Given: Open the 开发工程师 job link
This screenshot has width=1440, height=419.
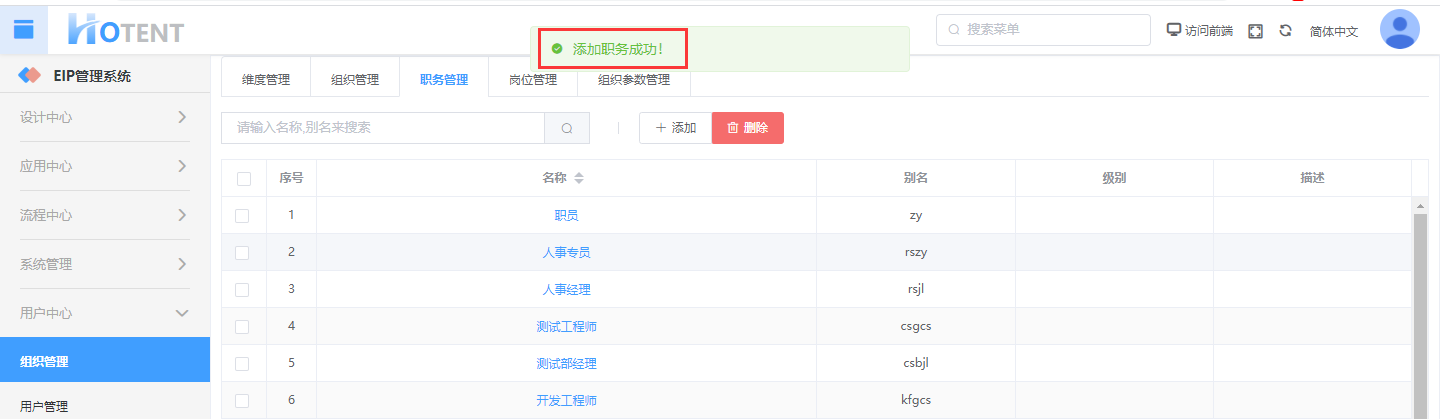Looking at the screenshot, I should click(566, 400).
